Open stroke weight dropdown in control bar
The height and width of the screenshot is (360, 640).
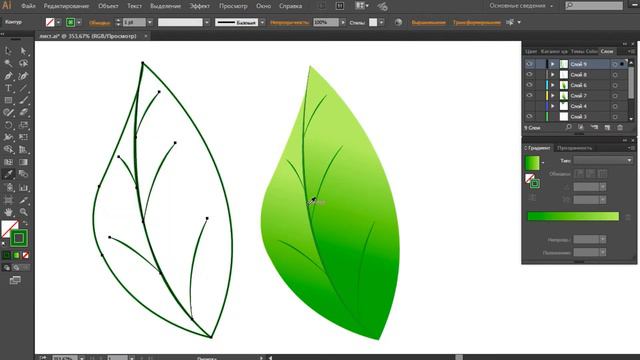click(150, 22)
